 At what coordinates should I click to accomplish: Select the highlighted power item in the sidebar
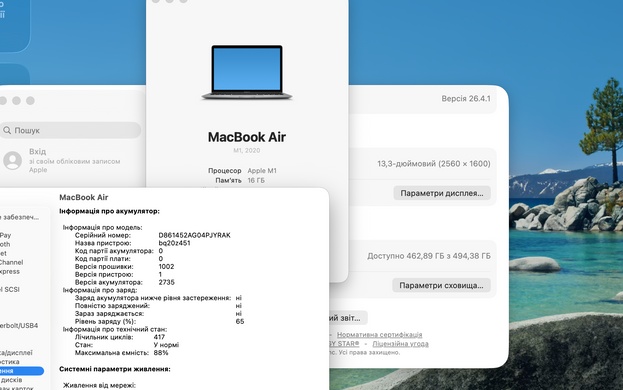21,371
